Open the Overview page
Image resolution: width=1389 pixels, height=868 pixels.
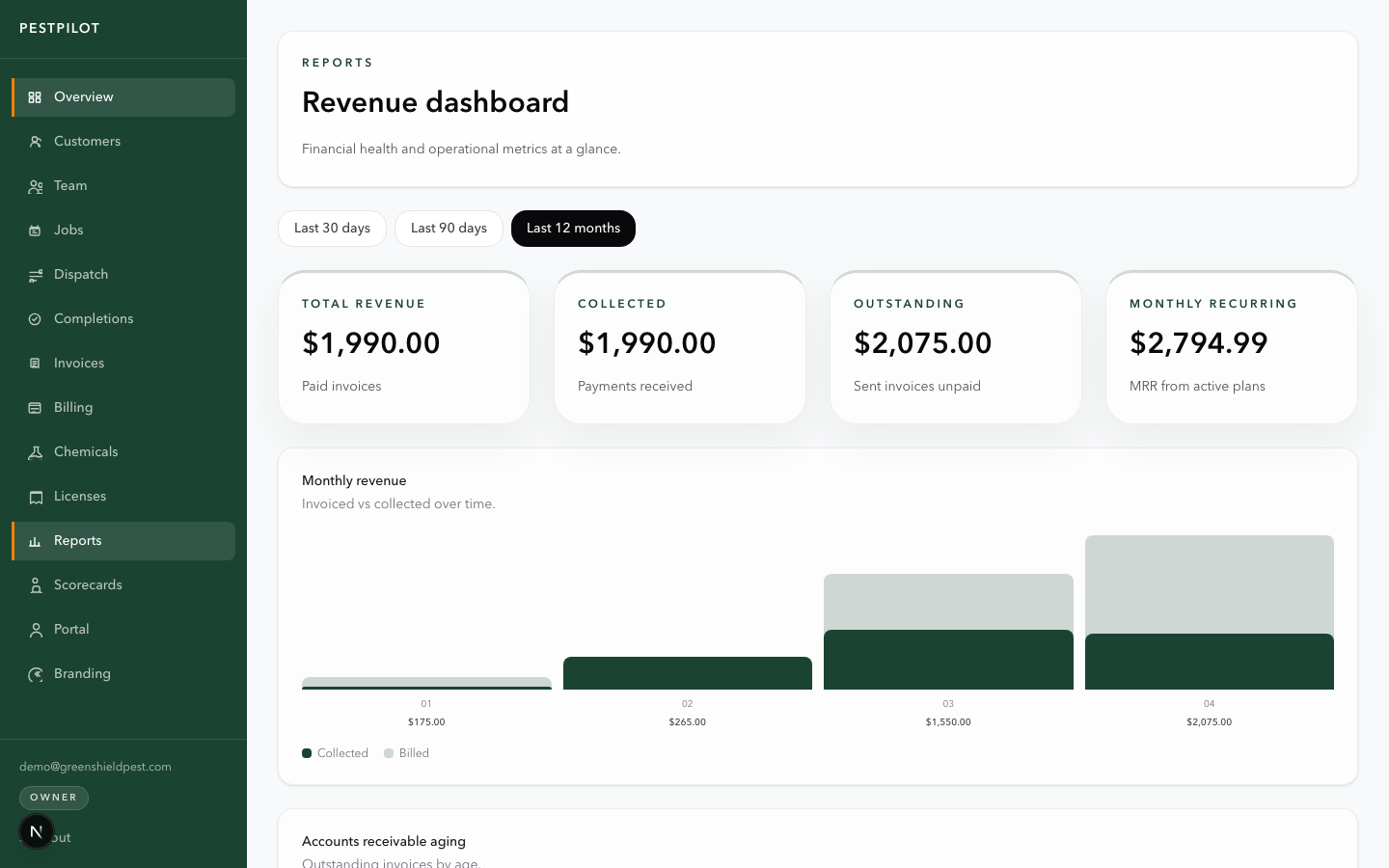click(123, 97)
